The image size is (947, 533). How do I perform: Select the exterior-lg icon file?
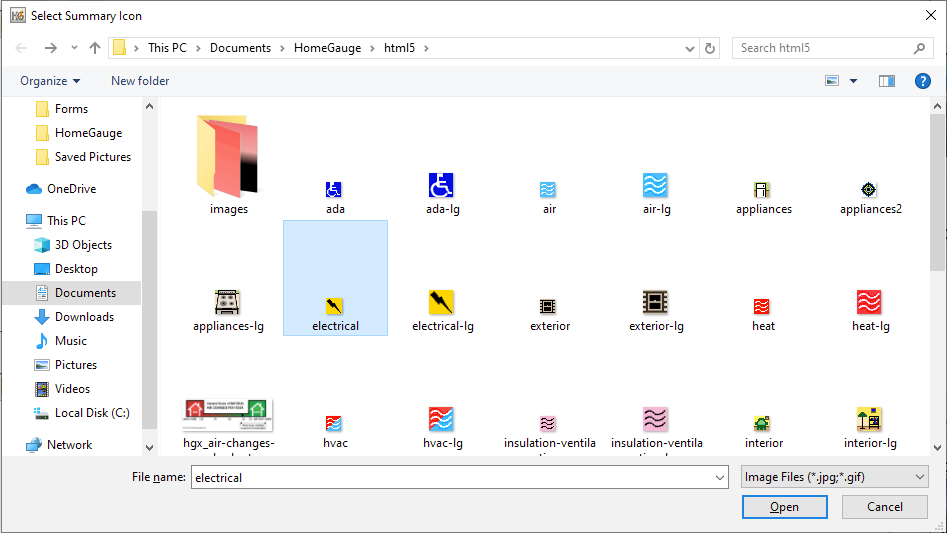[656, 302]
